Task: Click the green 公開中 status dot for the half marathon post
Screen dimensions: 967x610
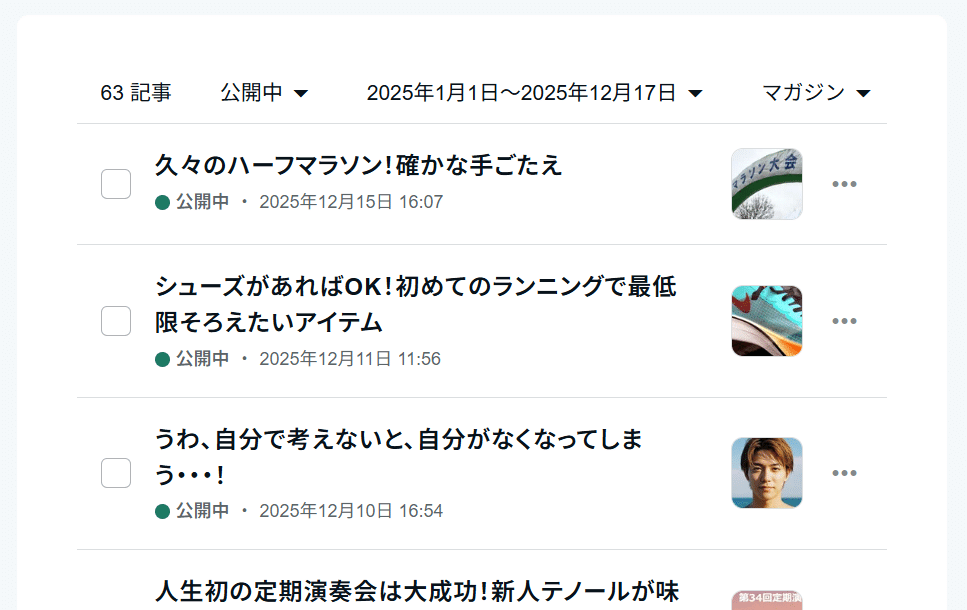Action: pos(162,202)
